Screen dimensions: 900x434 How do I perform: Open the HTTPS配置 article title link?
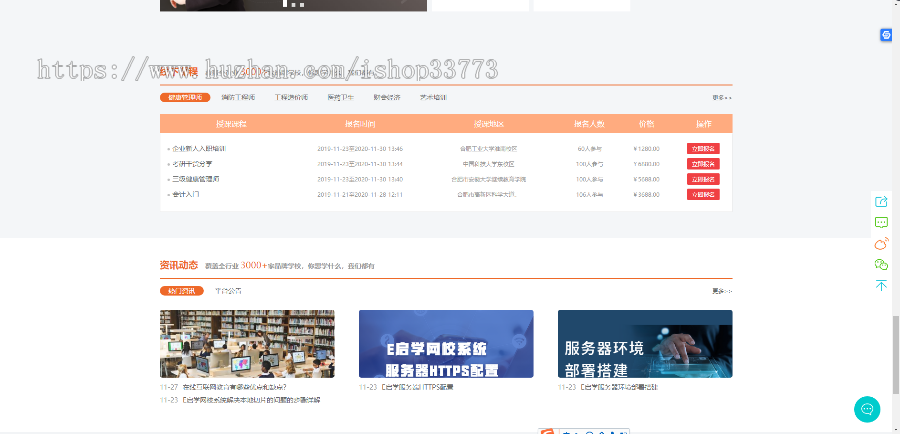point(417,388)
